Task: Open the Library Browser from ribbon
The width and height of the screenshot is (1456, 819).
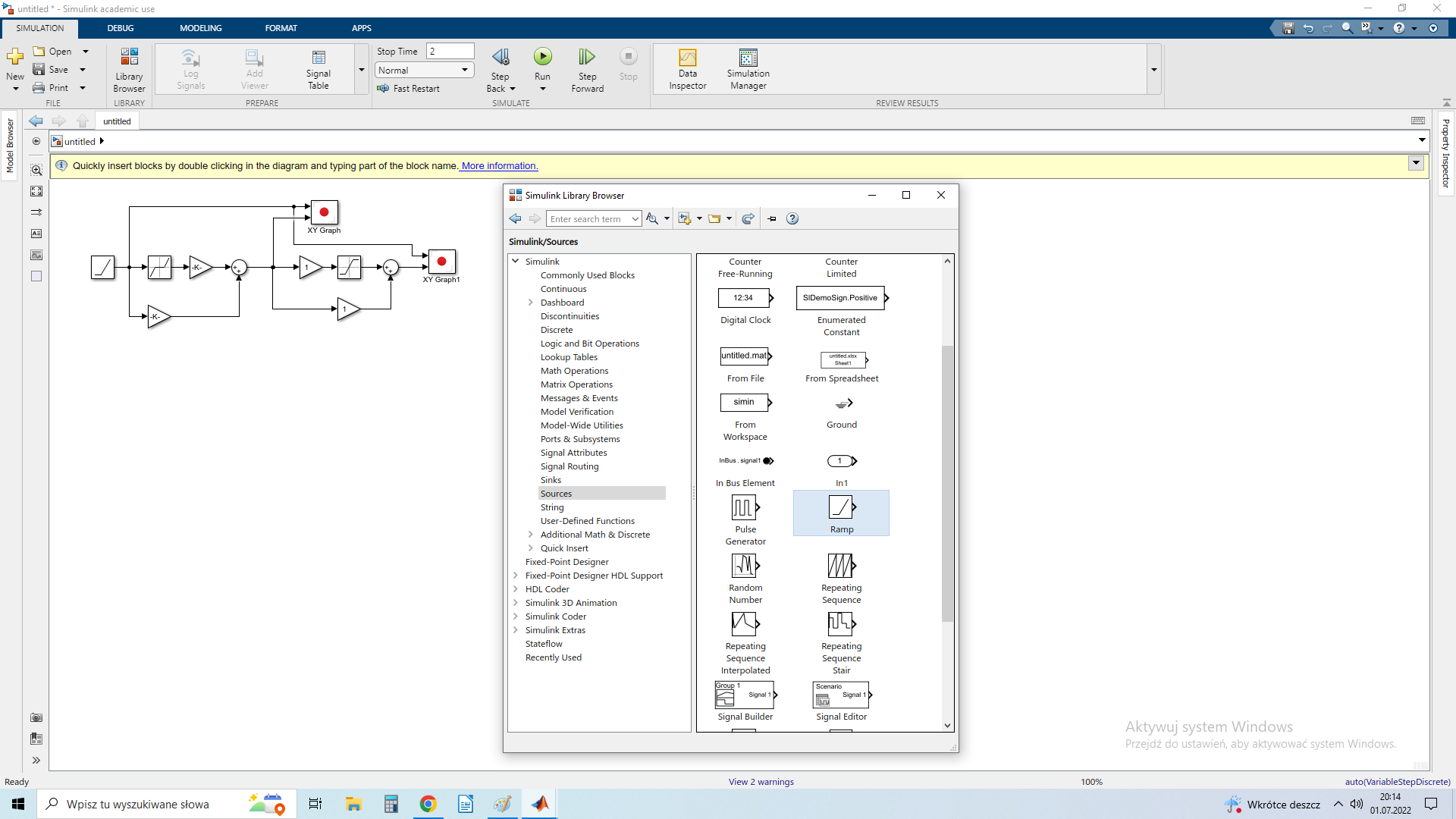Action: coord(129,69)
